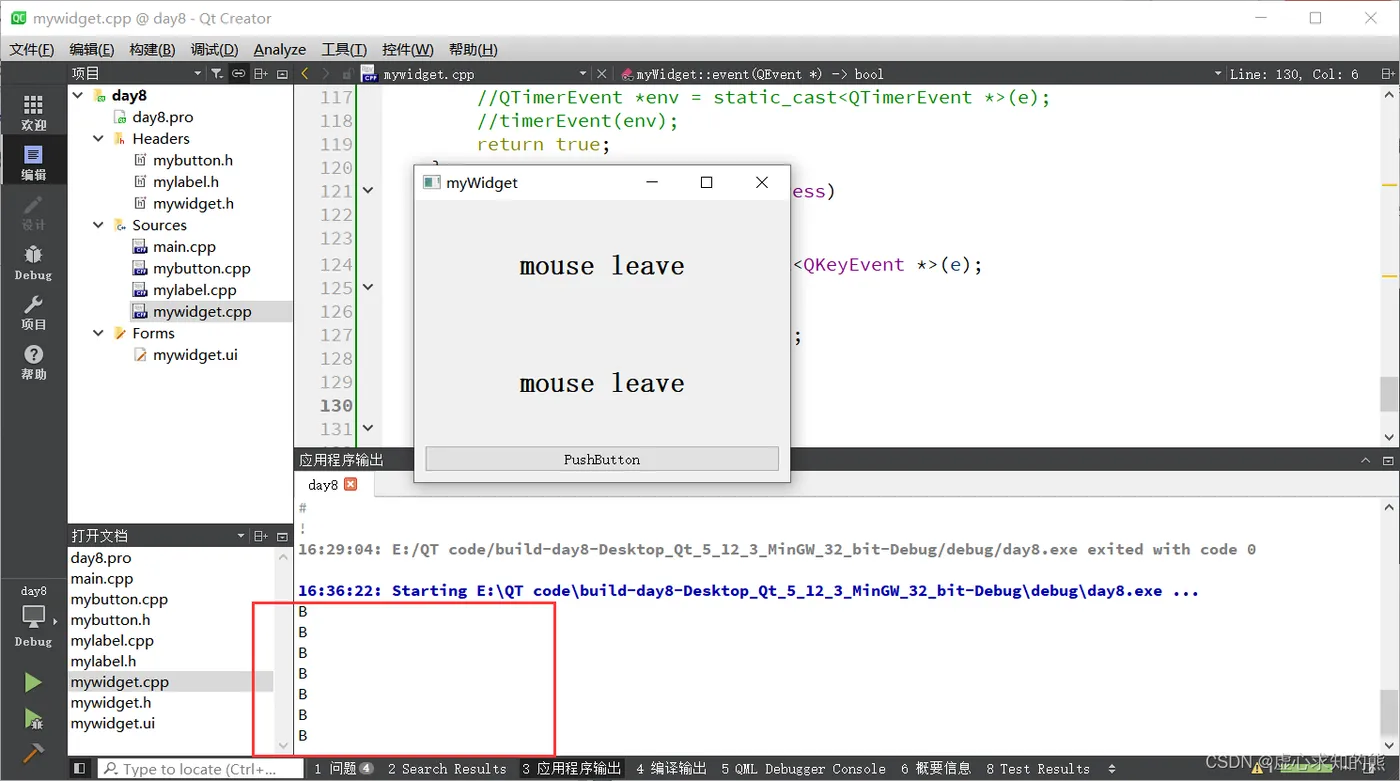This screenshot has height=781, width=1400.
Task: Open main.cpp in open documents list
Action: tap(101, 578)
